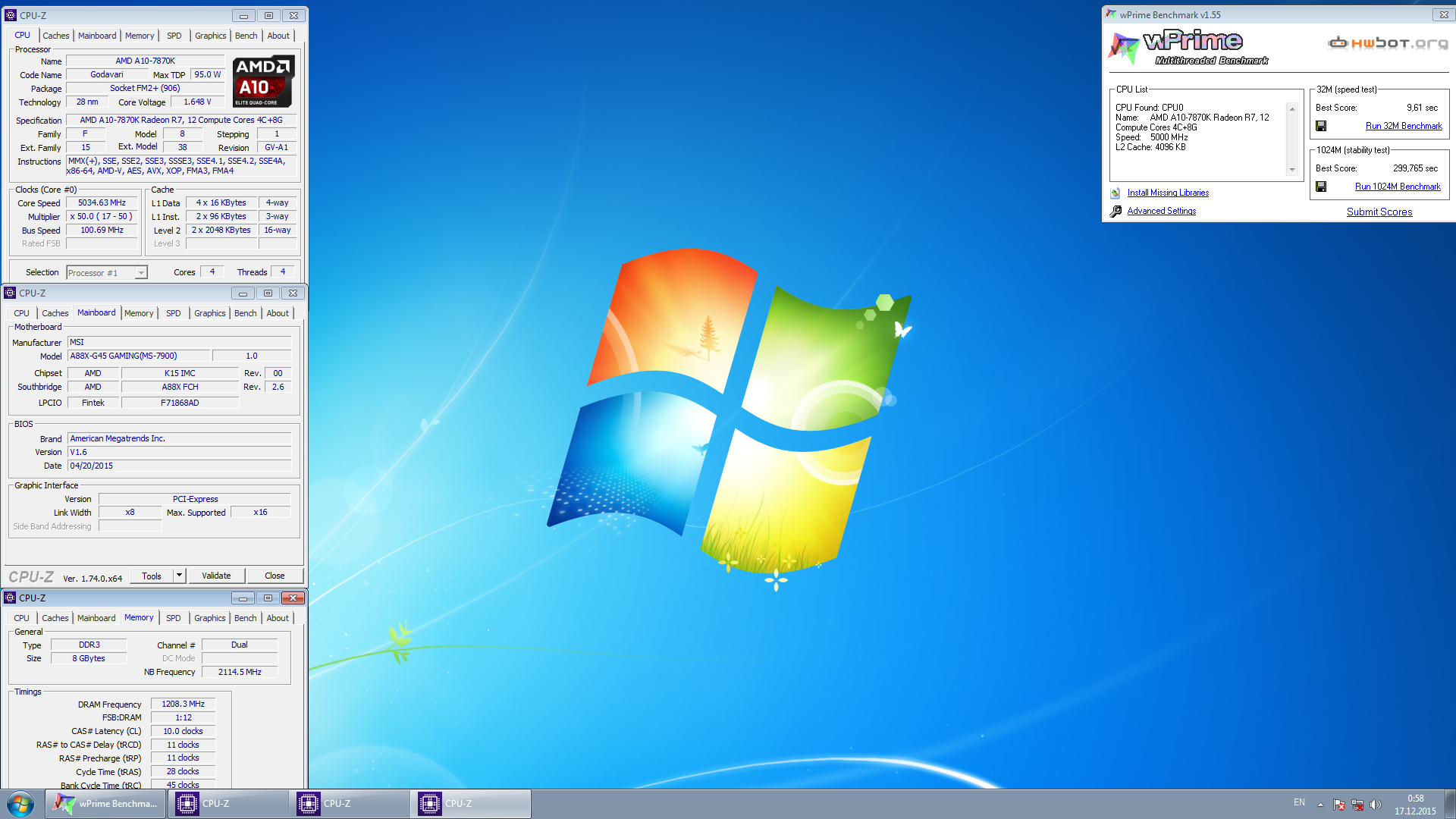
Task: Switch to wPrime Benchmark taskbar item
Action: [x=105, y=804]
